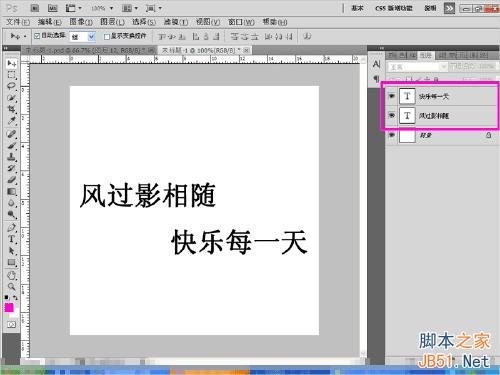
Task: Select the Healing Brush tool
Action: click(12, 134)
